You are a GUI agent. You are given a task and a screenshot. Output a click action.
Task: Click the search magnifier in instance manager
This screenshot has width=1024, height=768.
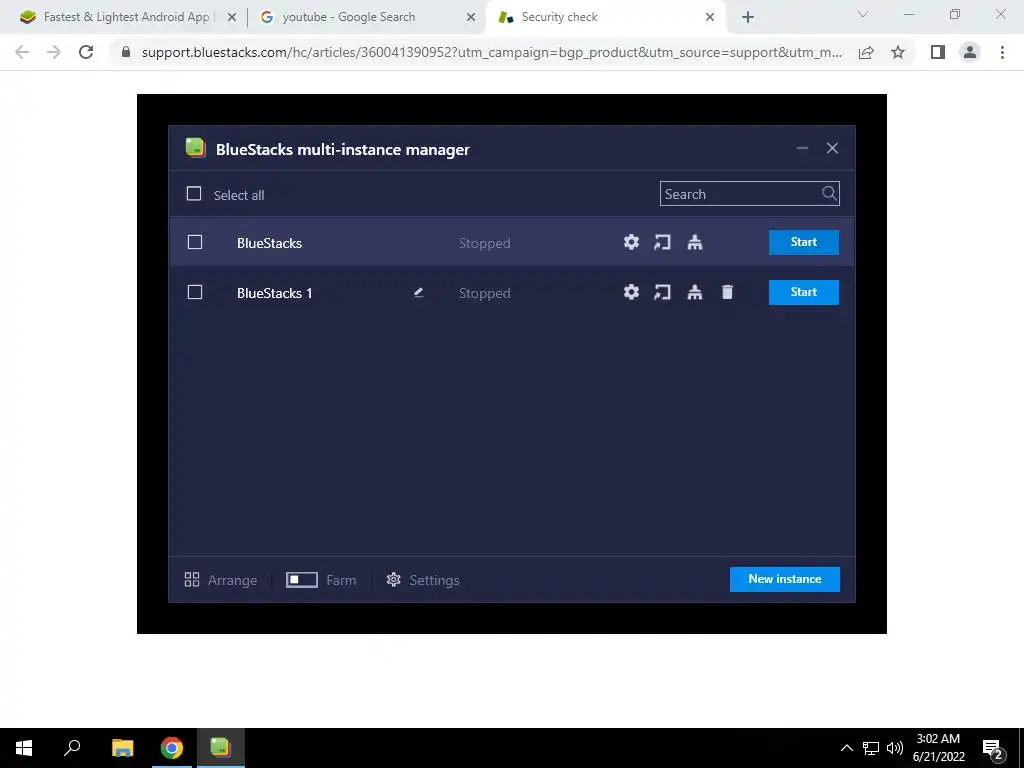tap(829, 193)
